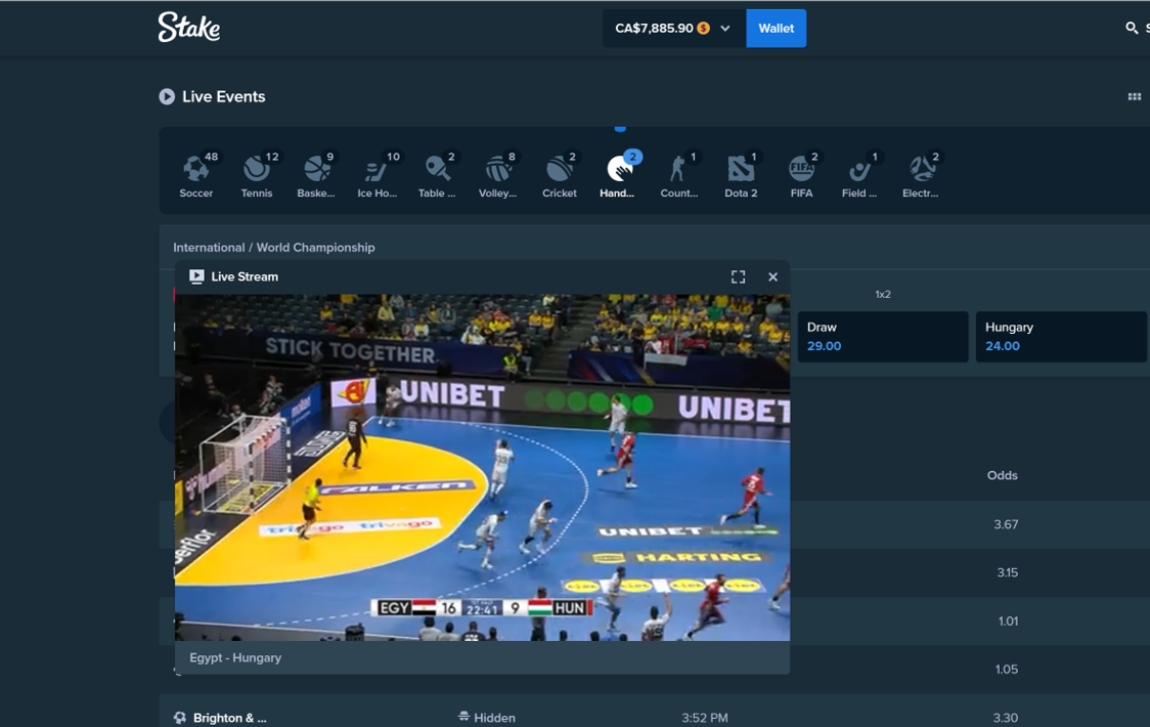
Task: Open the Ice Hockey category
Action: (377, 170)
